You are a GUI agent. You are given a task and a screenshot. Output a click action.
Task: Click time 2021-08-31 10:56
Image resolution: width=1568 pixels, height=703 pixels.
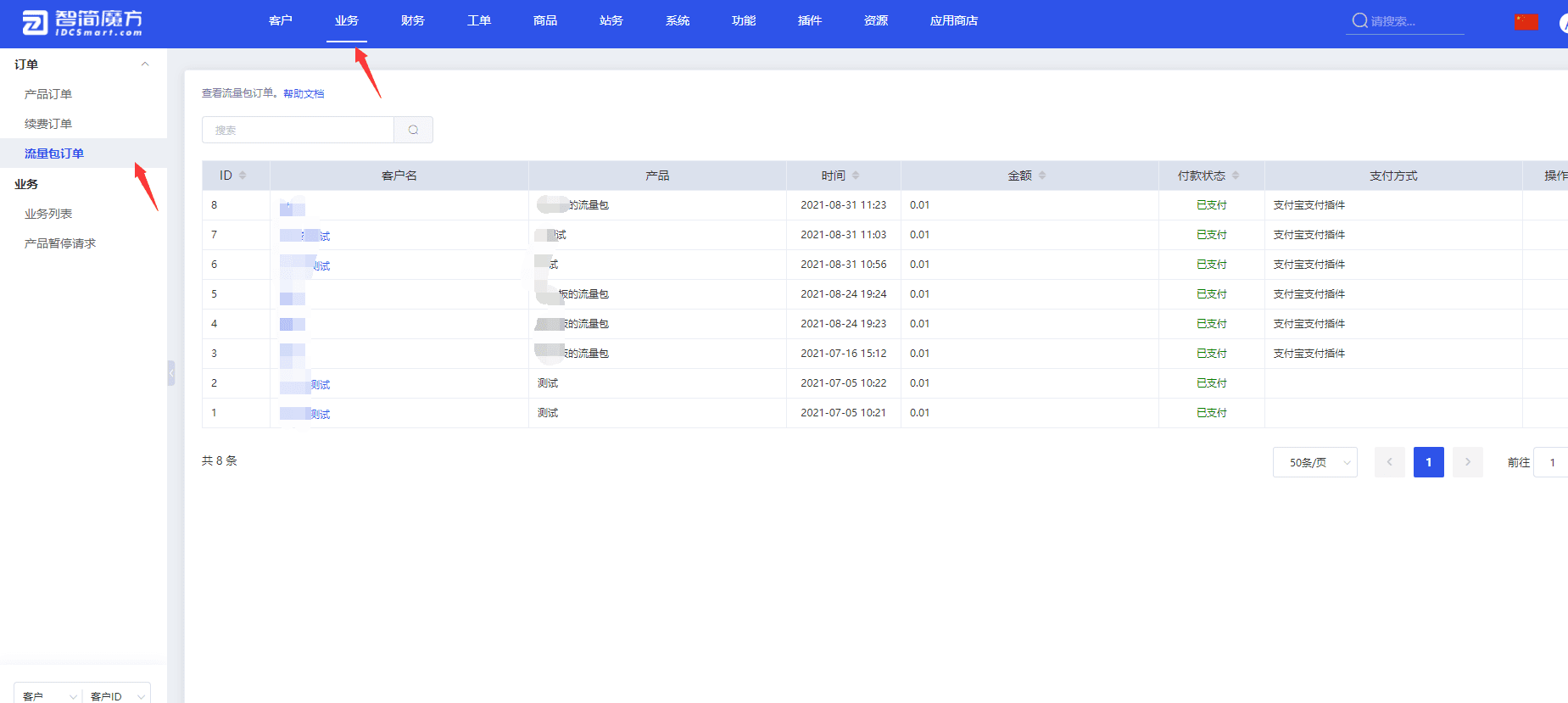coord(844,265)
